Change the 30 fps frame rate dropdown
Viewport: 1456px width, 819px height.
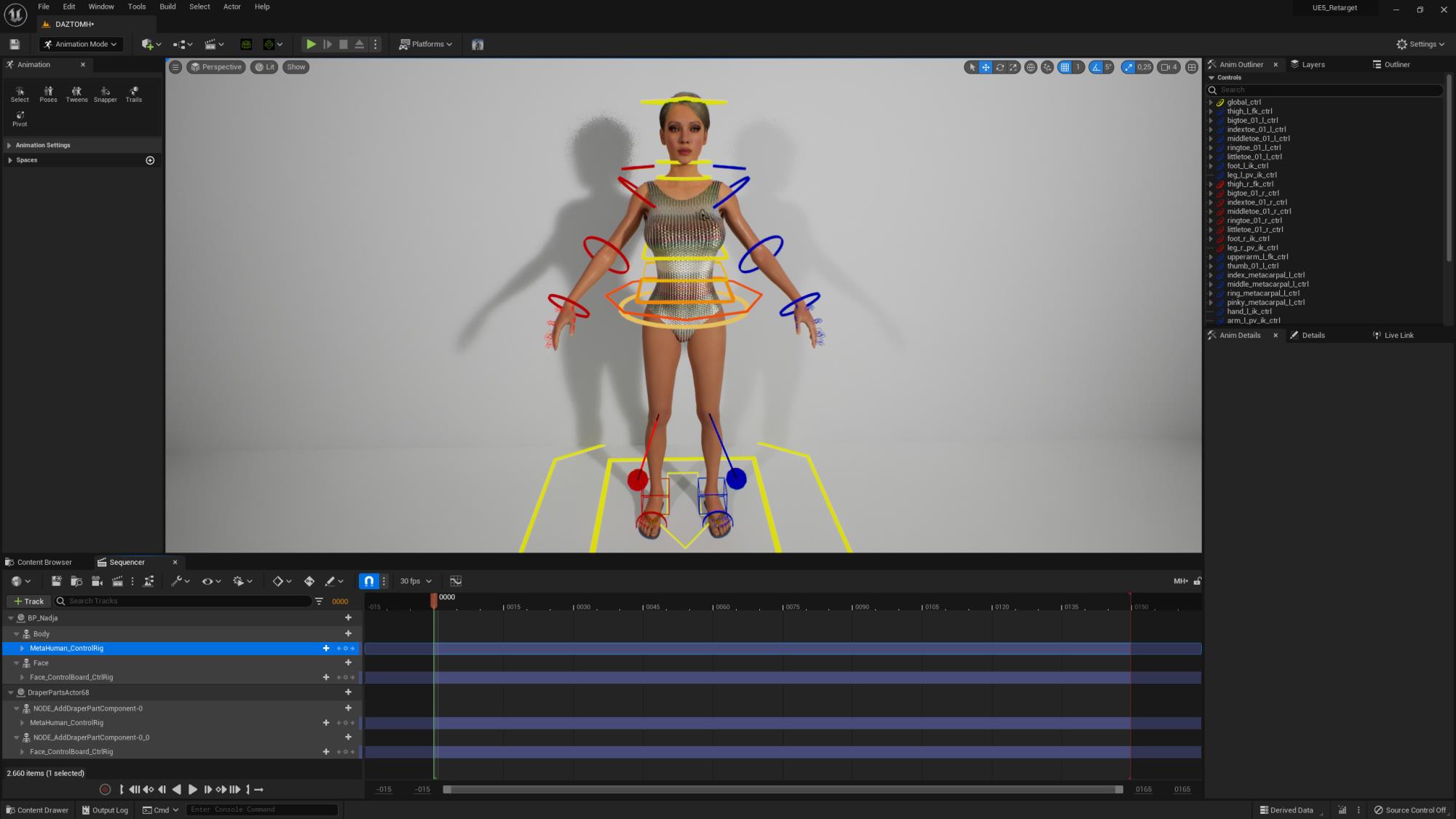[416, 581]
